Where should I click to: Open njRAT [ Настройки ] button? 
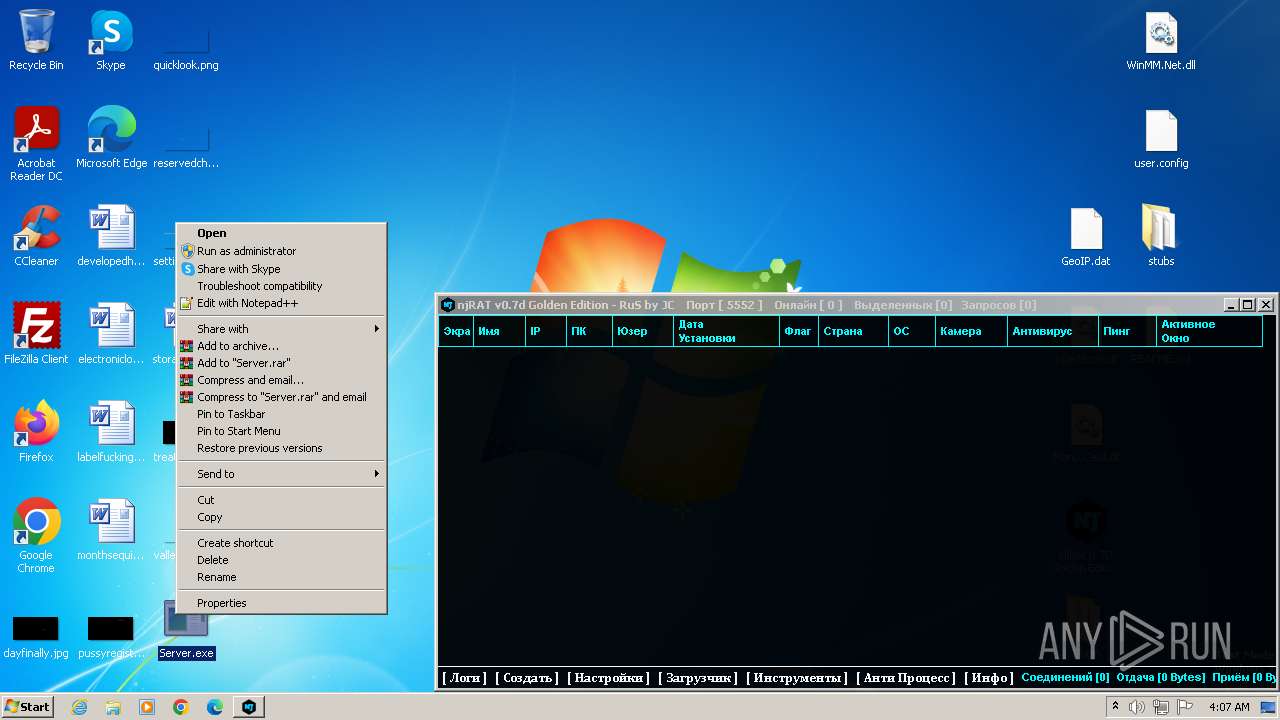coord(608,678)
